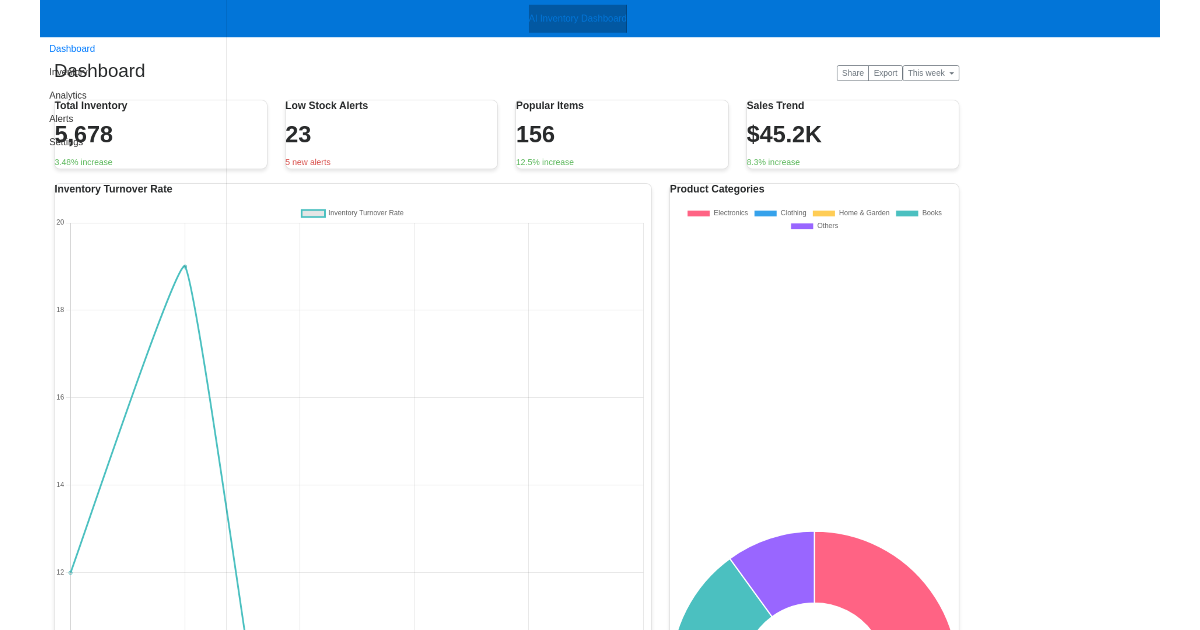
Task: Click the Share button
Action: 852,73
